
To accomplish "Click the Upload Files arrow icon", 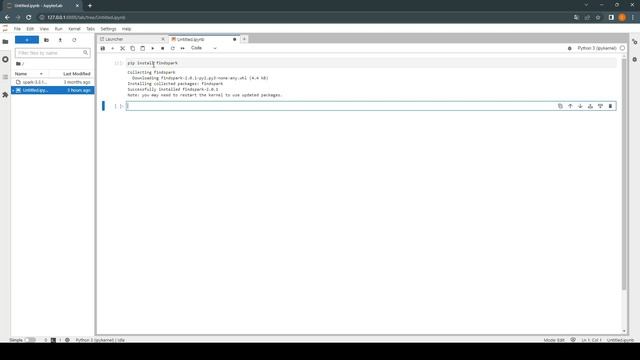I will (60, 40).
